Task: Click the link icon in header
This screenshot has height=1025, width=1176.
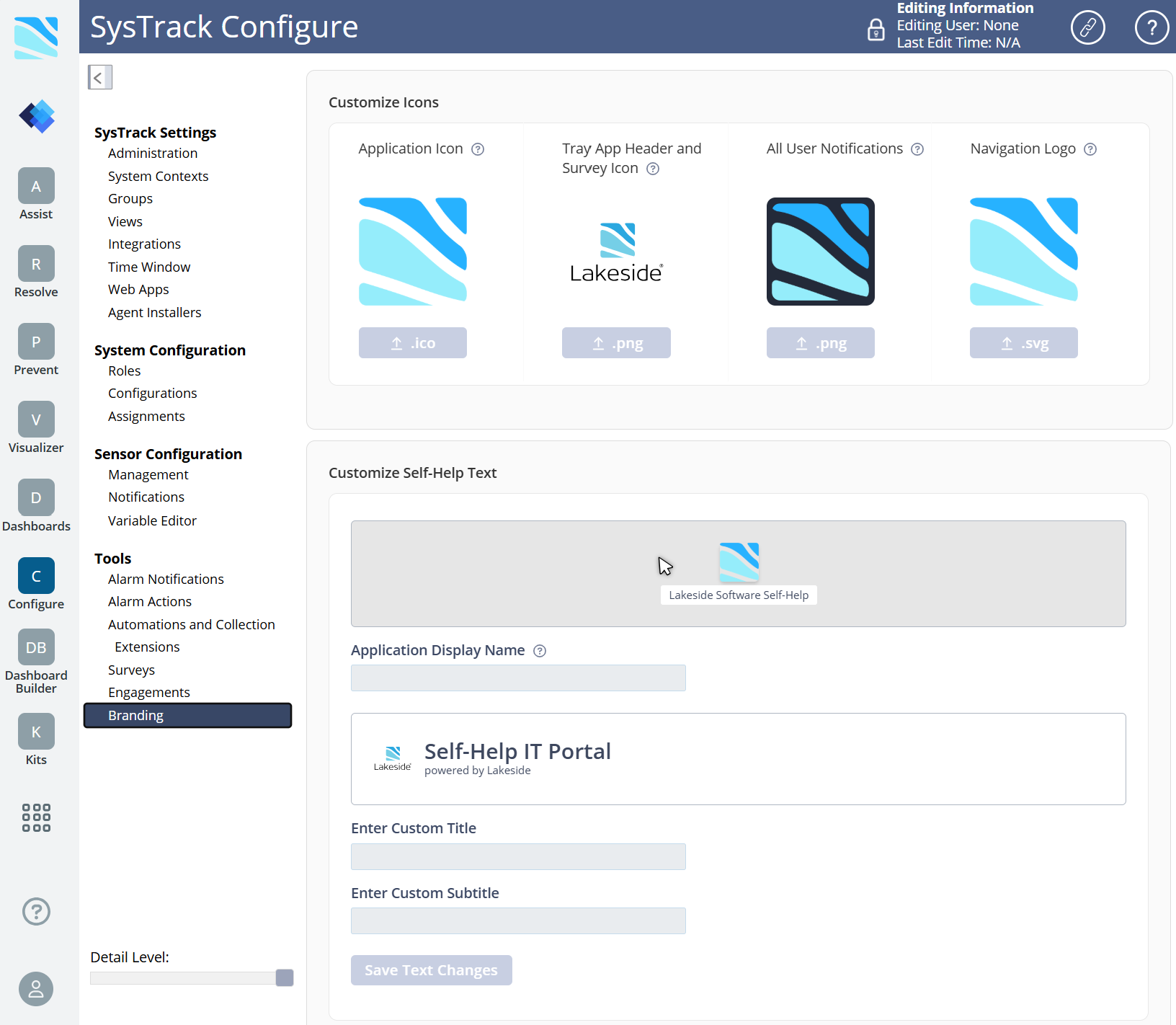Action: (x=1087, y=27)
